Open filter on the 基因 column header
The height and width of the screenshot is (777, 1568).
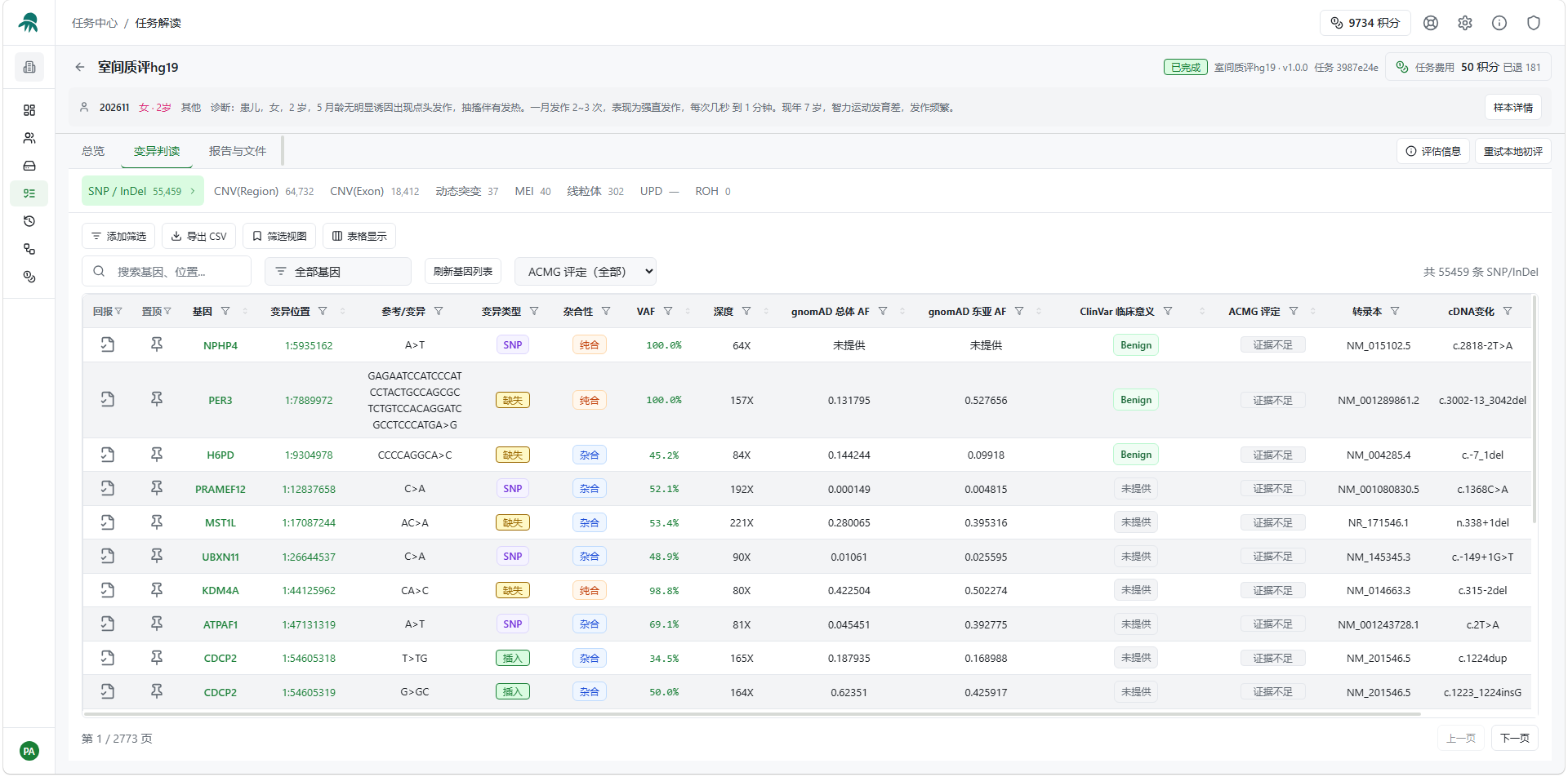[225, 311]
